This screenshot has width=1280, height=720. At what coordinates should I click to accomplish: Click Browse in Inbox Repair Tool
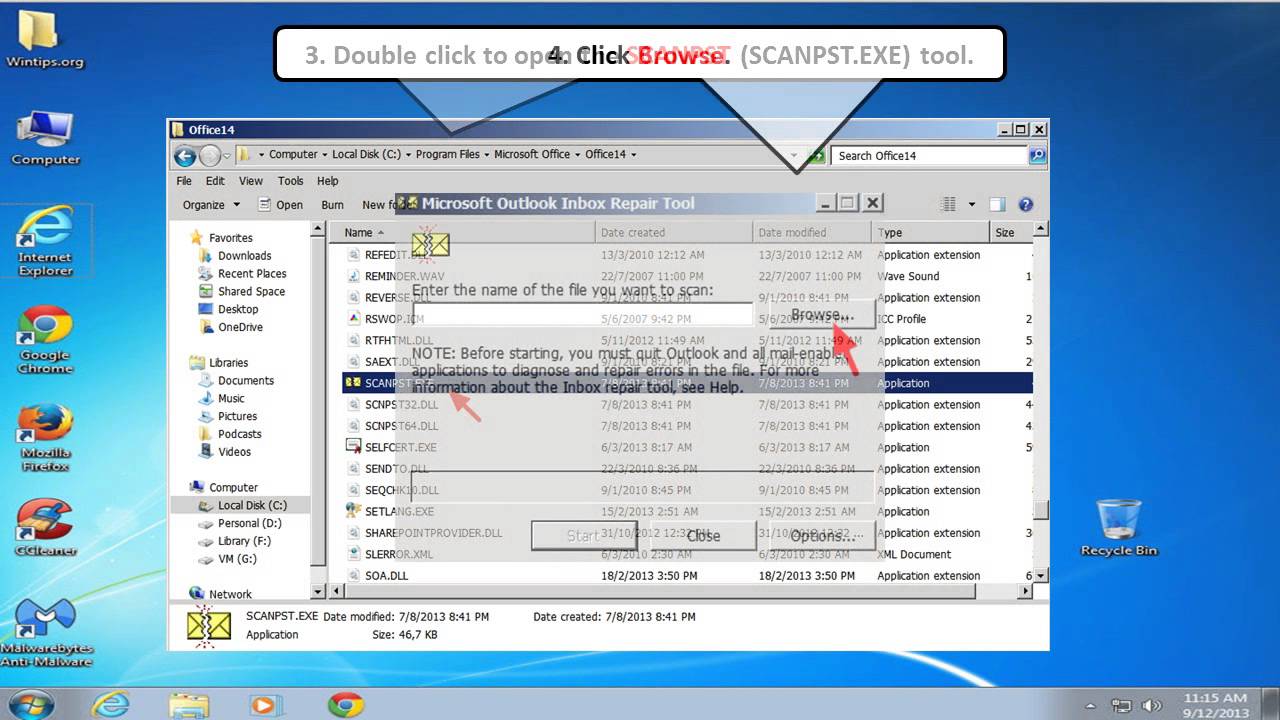822,315
